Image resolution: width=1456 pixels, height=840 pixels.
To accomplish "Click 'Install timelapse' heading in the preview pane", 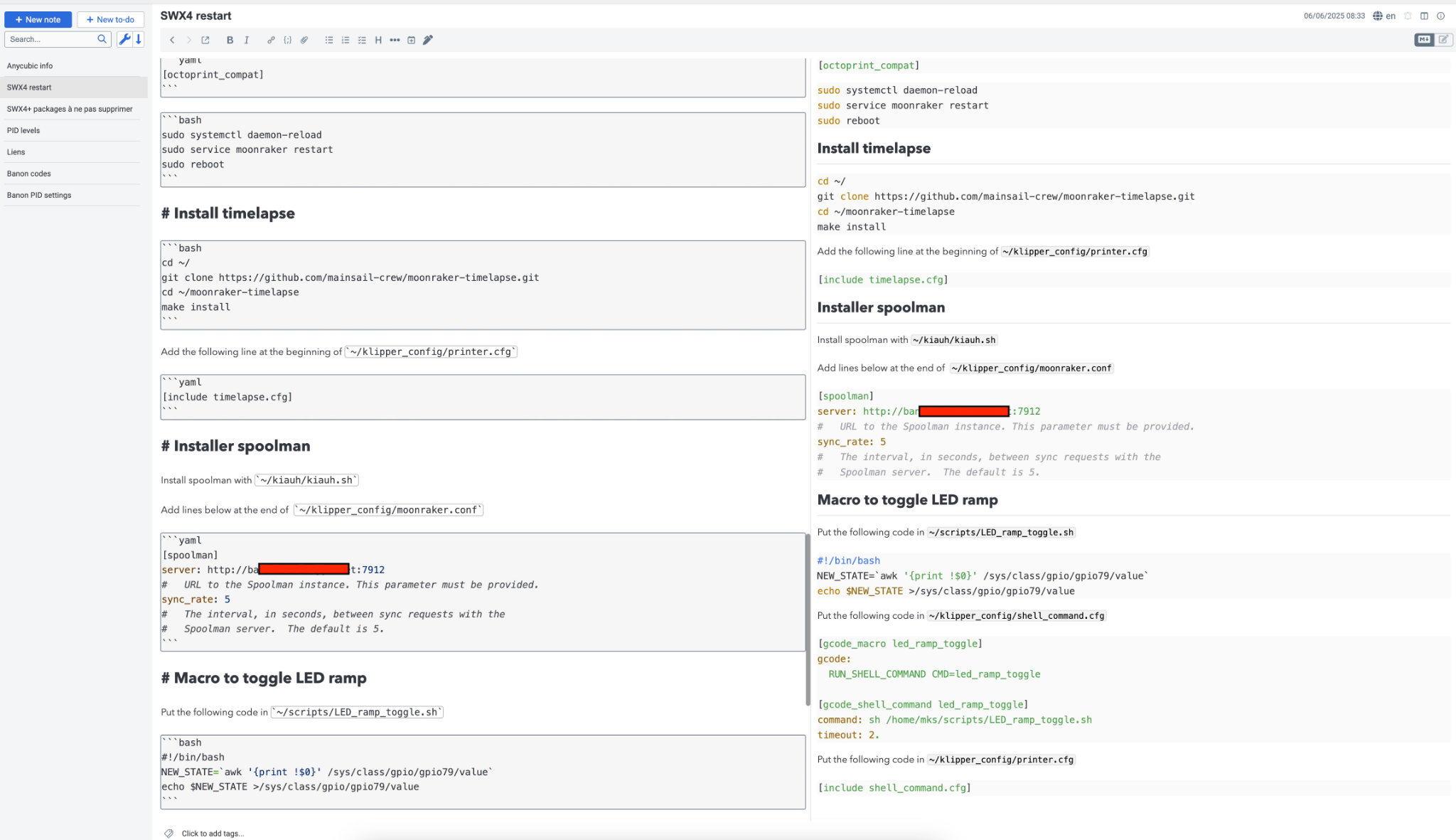I will 874,148.
